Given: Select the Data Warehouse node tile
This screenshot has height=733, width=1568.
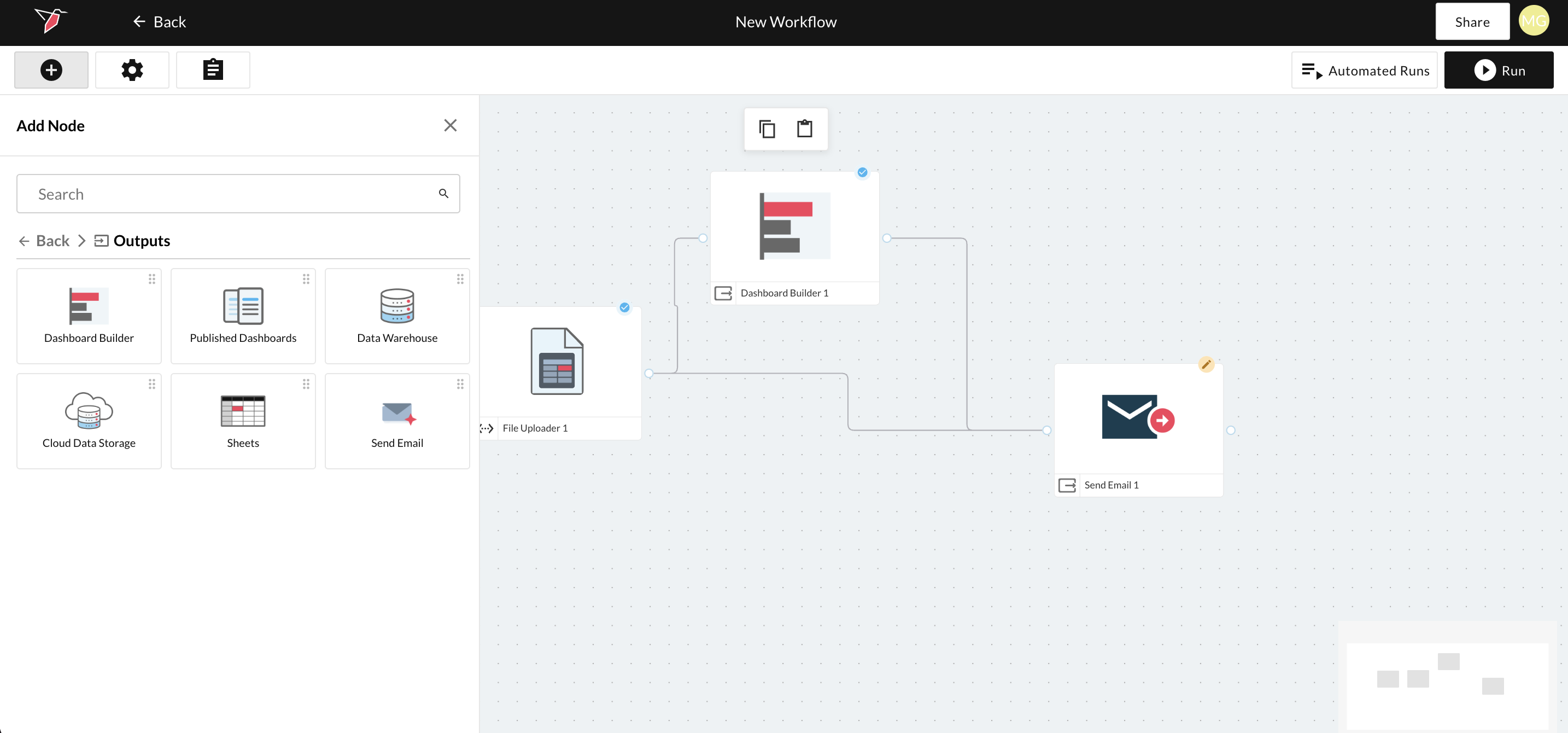Looking at the screenshot, I should coord(397,316).
